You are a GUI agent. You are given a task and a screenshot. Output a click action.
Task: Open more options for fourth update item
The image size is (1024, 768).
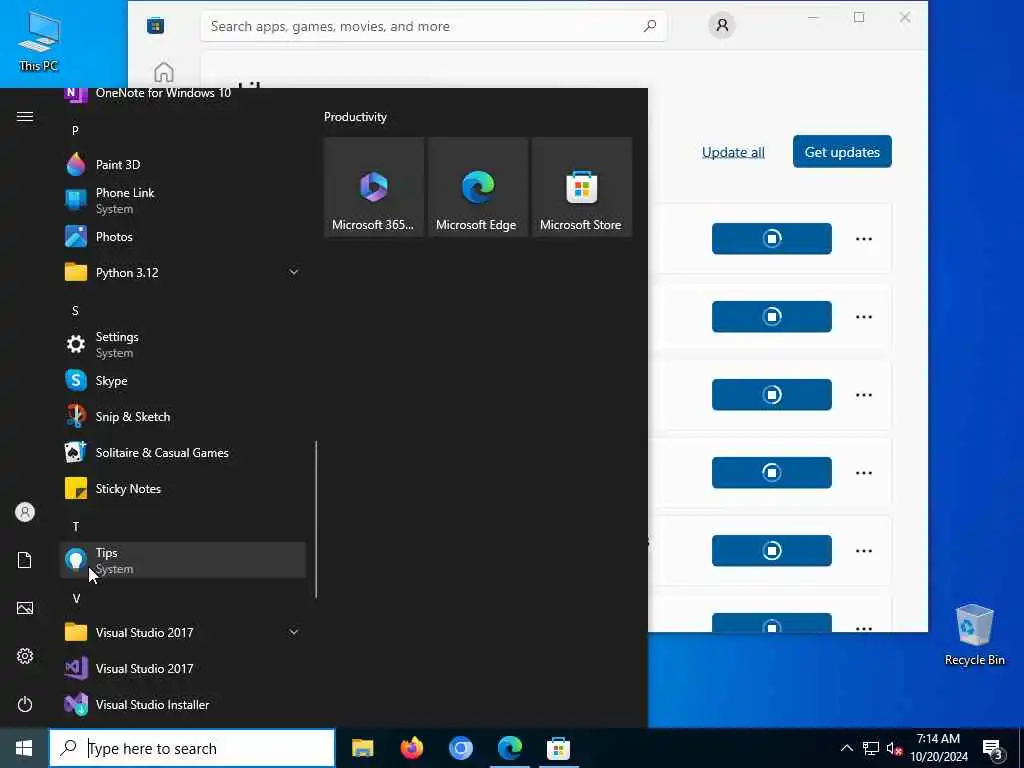863,472
